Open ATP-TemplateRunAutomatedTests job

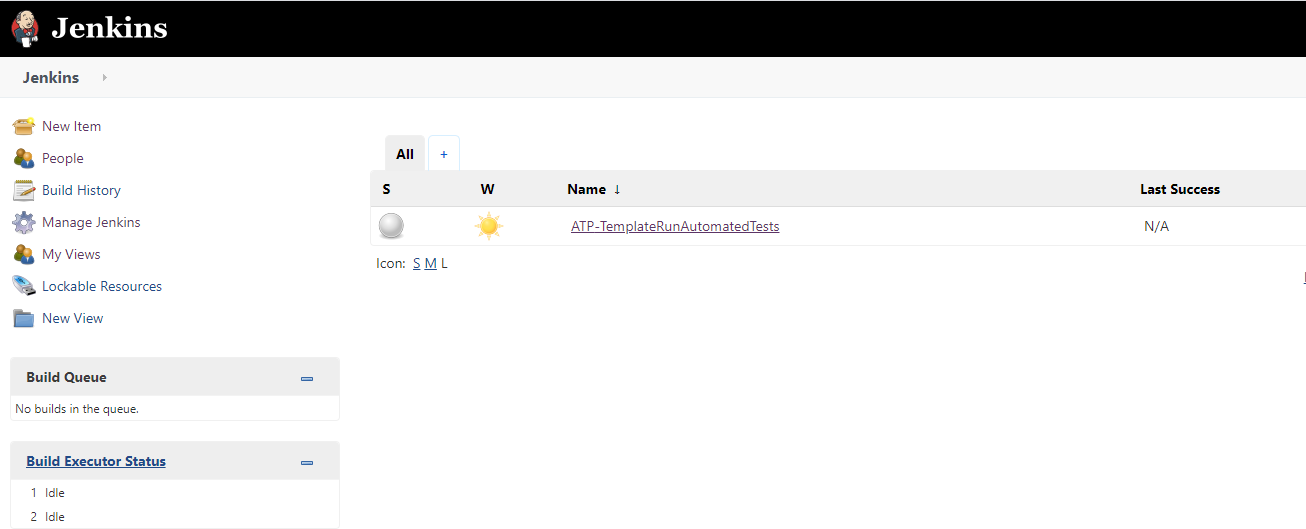pyautogui.click(x=675, y=226)
